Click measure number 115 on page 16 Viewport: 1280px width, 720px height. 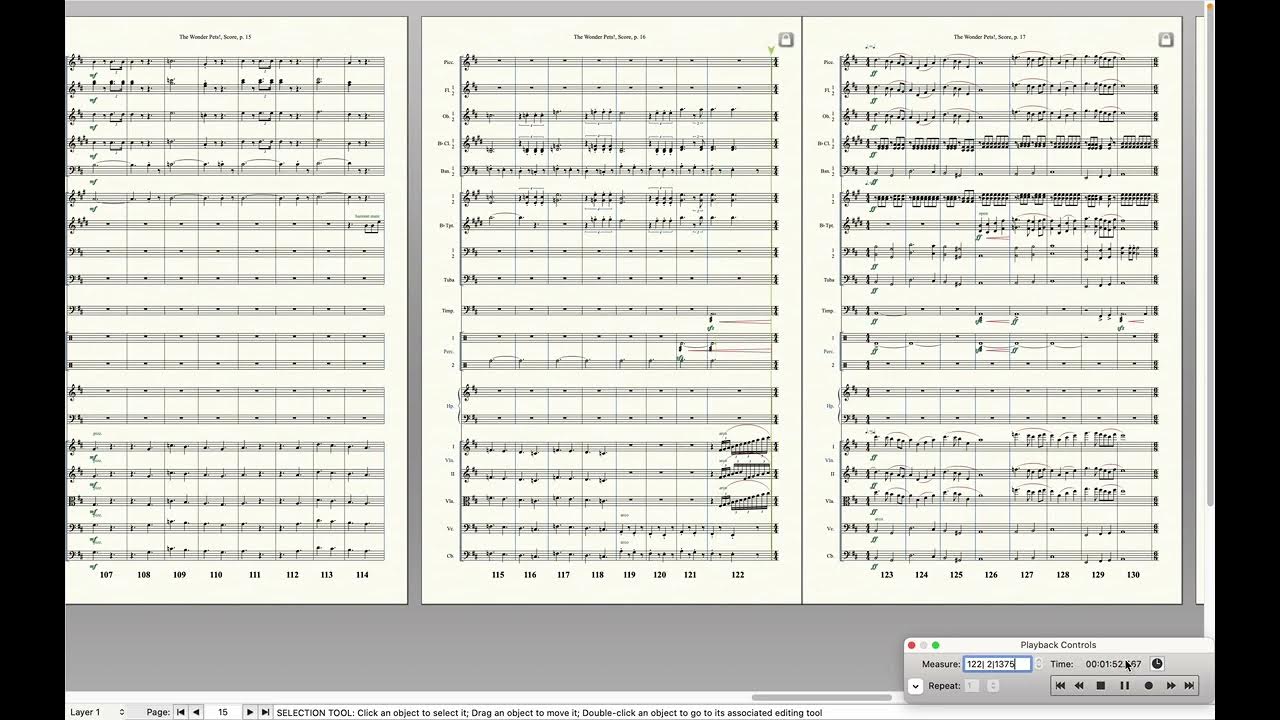click(498, 575)
